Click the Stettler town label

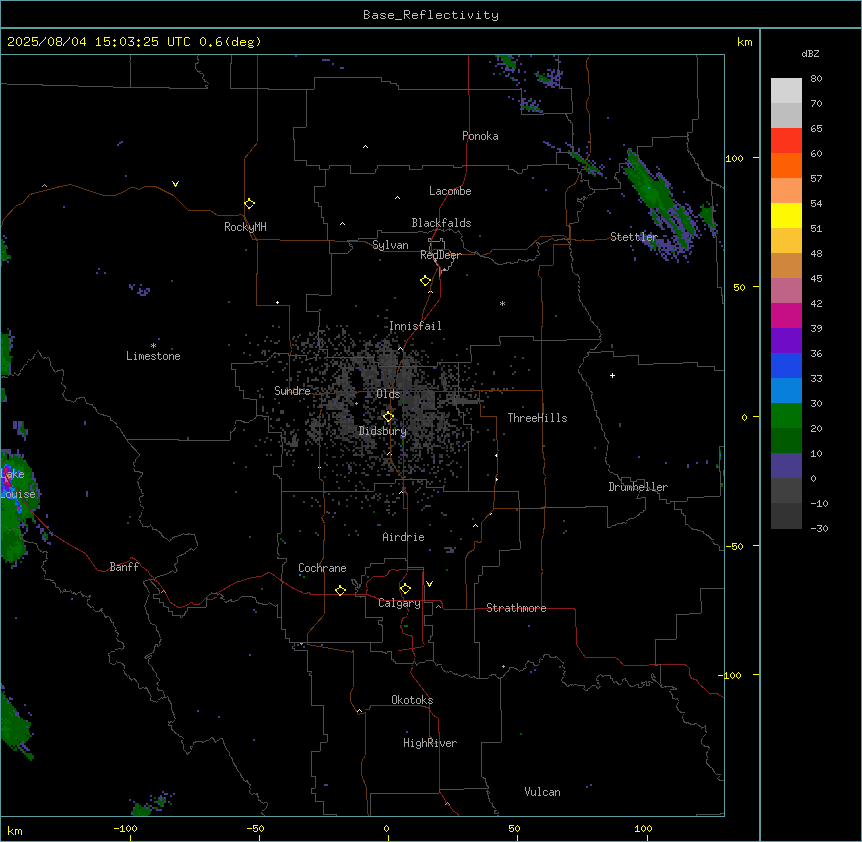[x=634, y=237]
